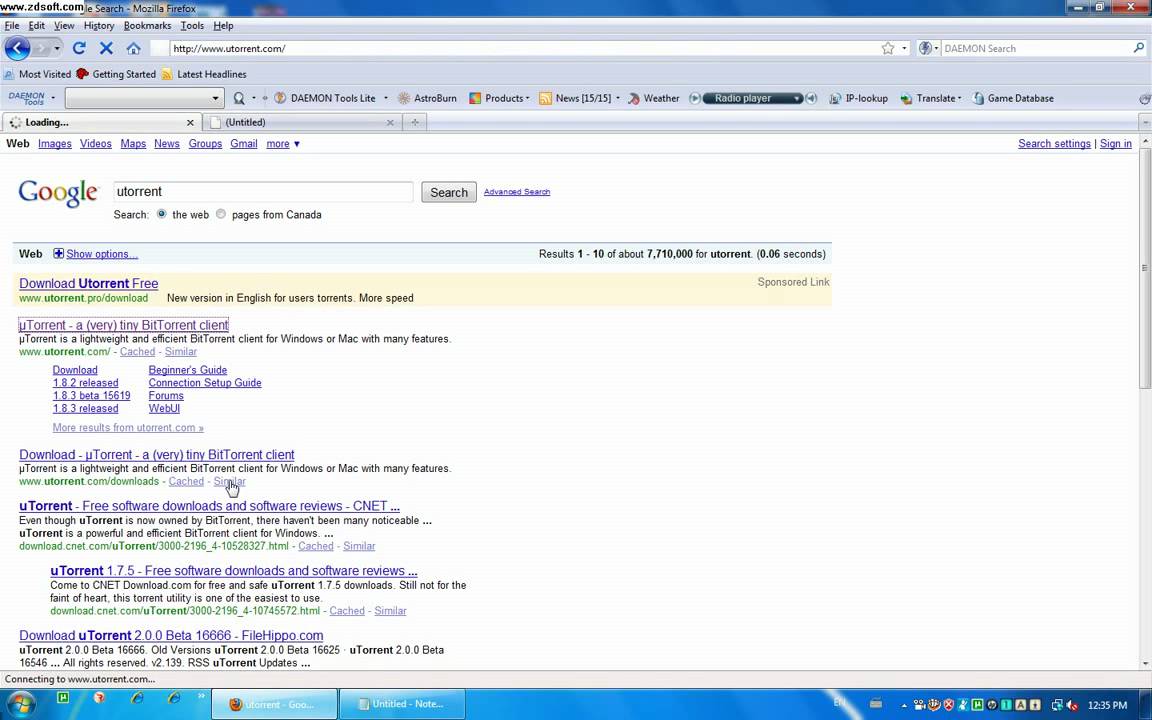
Task: Open Beginner's Guide sitelink
Action: tap(187, 370)
